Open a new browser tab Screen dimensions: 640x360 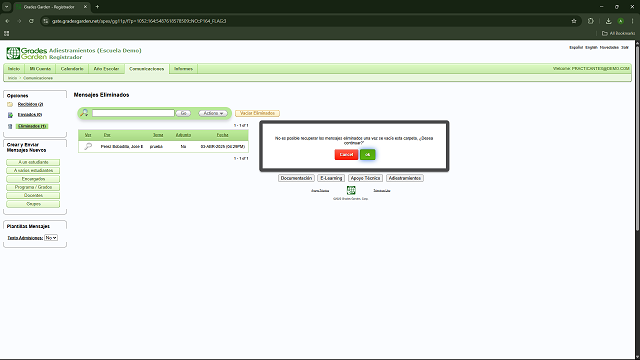tap(97, 7)
